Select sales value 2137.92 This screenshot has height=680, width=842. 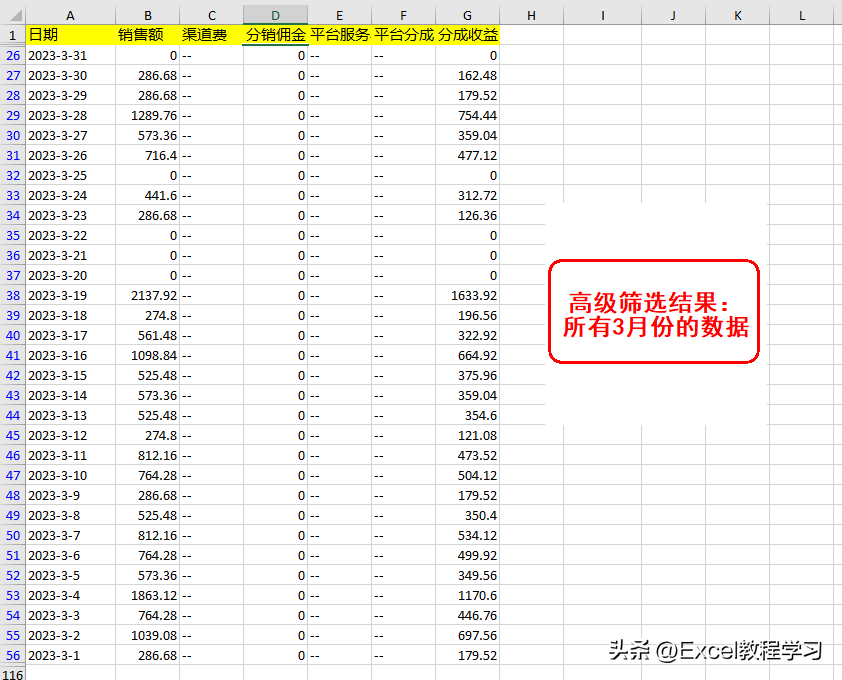(x=148, y=295)
